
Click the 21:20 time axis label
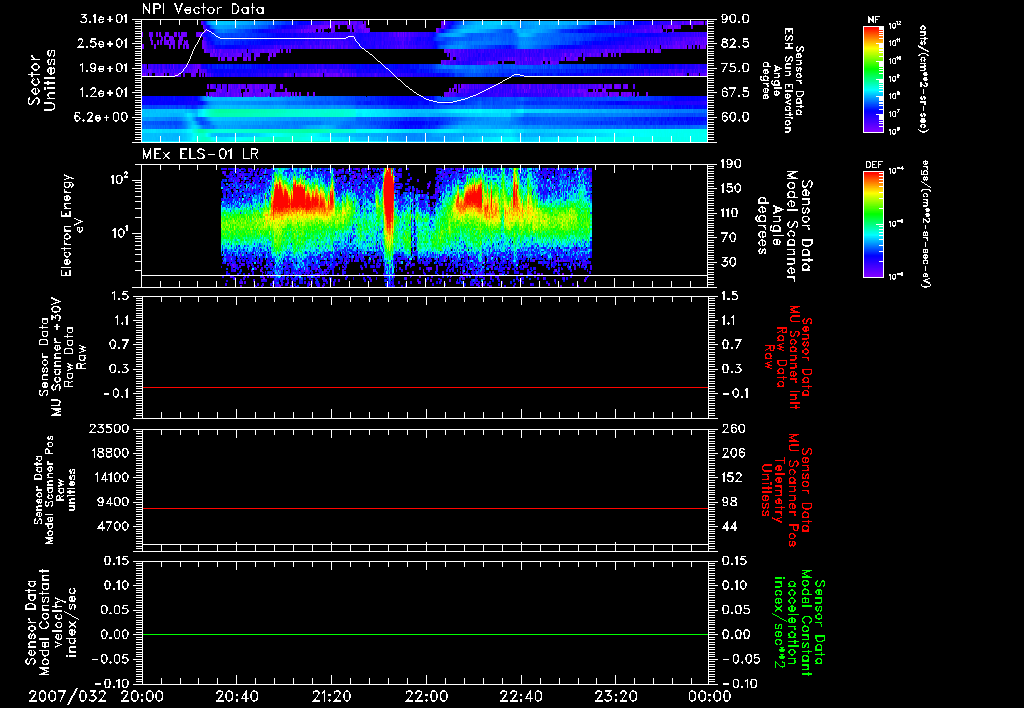331,695
